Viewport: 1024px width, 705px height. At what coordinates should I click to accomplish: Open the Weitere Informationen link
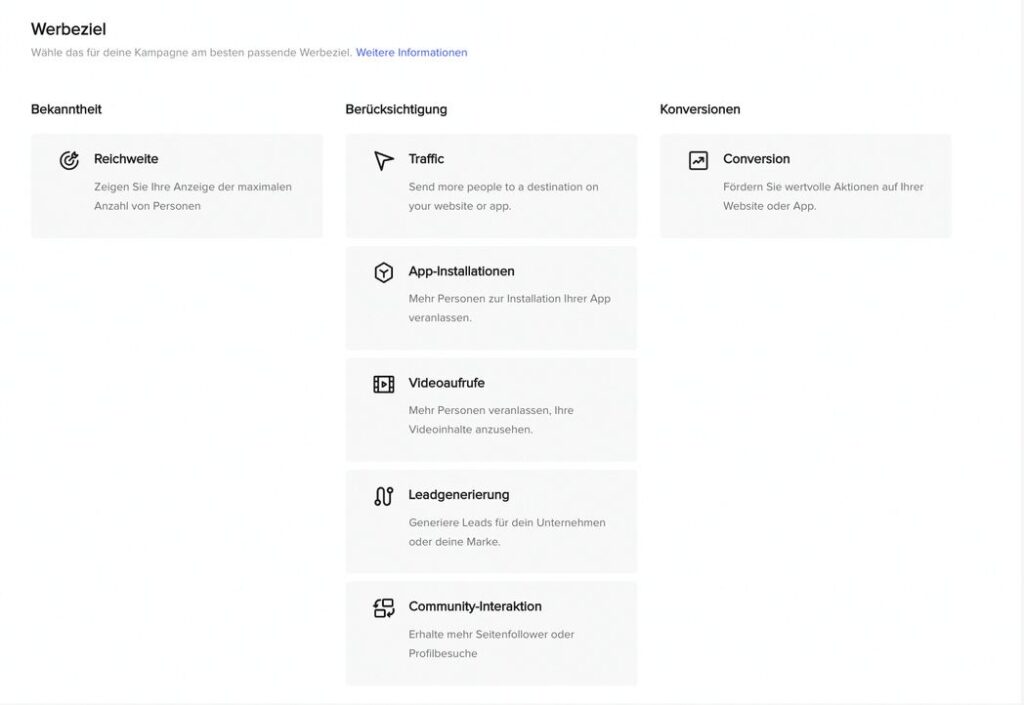[411, 52]
